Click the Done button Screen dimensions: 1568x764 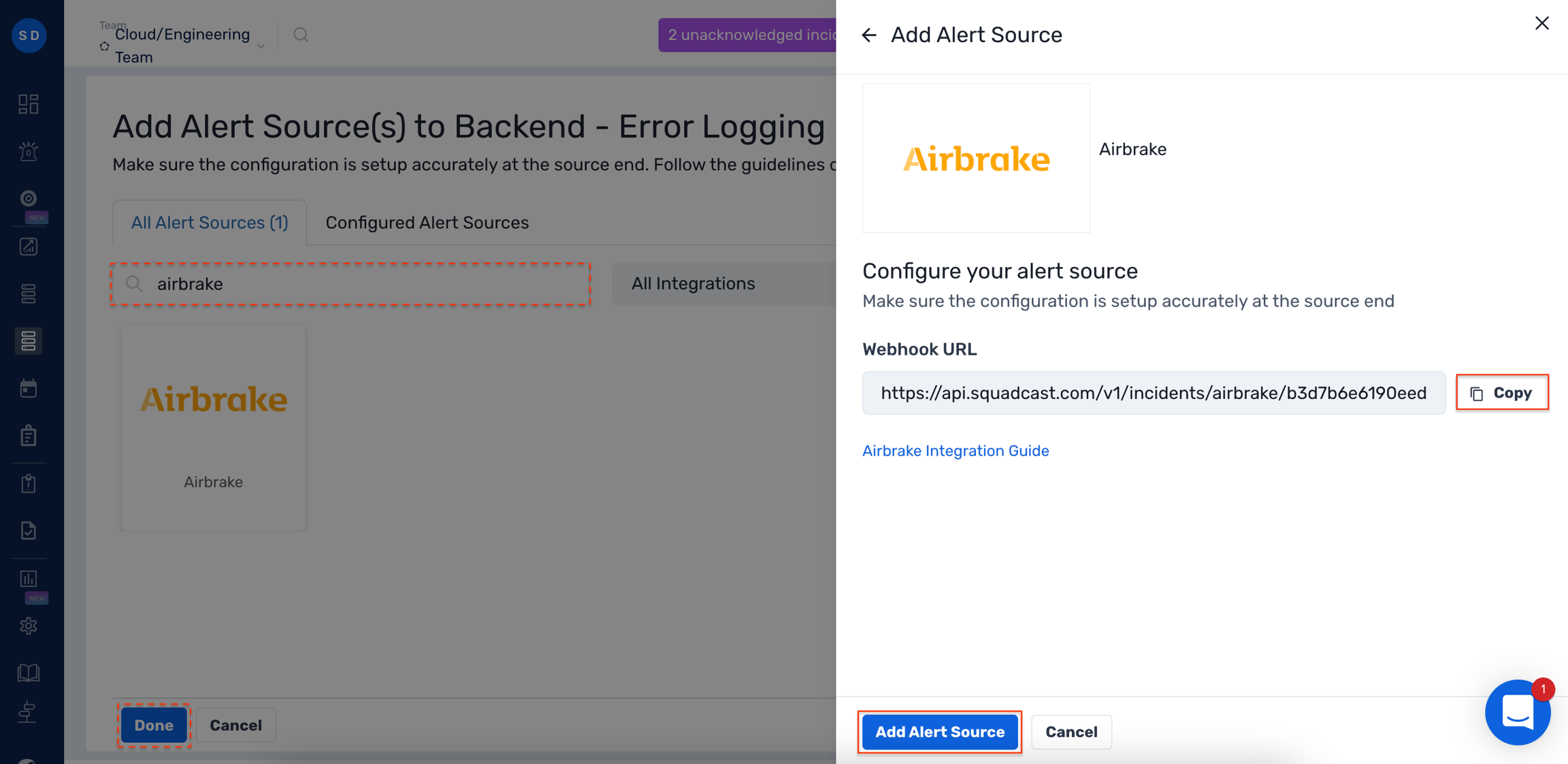click(x=154, y=725)
